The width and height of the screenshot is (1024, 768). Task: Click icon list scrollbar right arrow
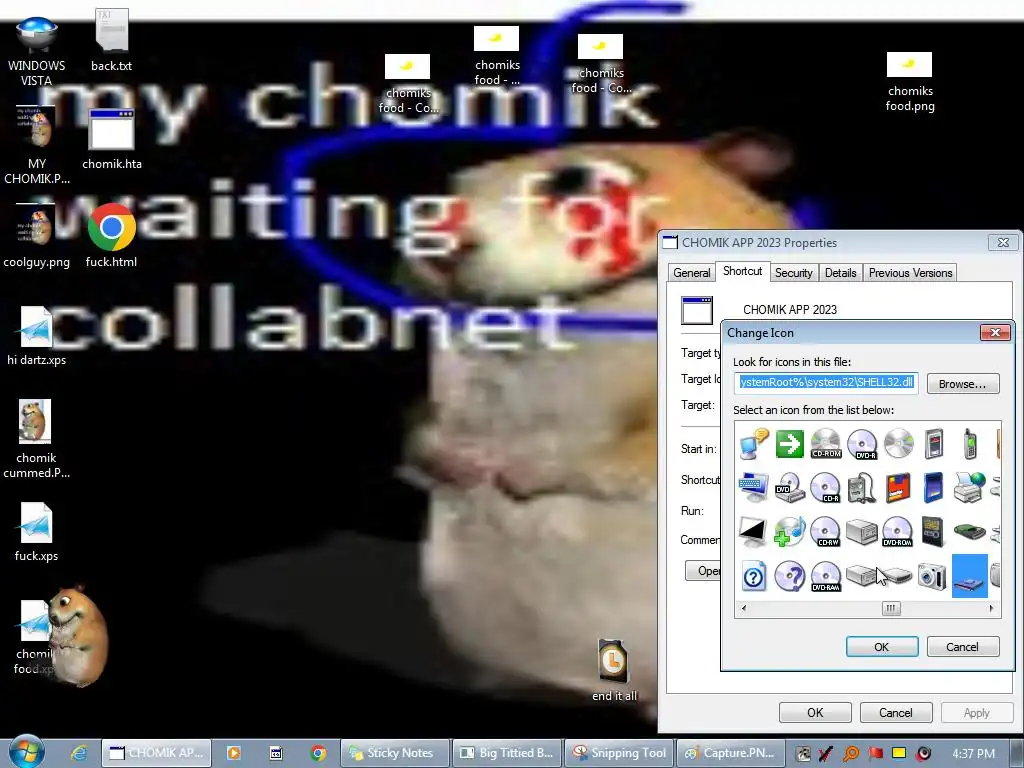tap(991, 608)
